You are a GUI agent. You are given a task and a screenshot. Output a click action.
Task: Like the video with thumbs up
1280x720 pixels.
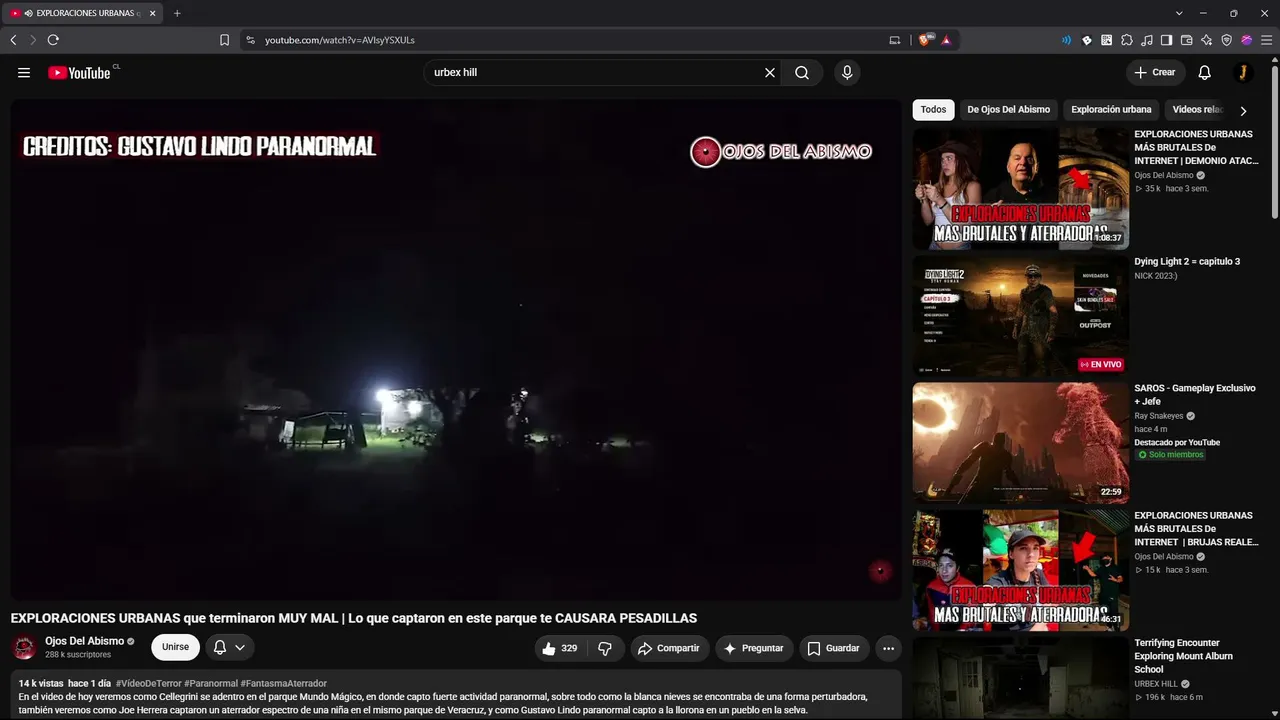559,648
